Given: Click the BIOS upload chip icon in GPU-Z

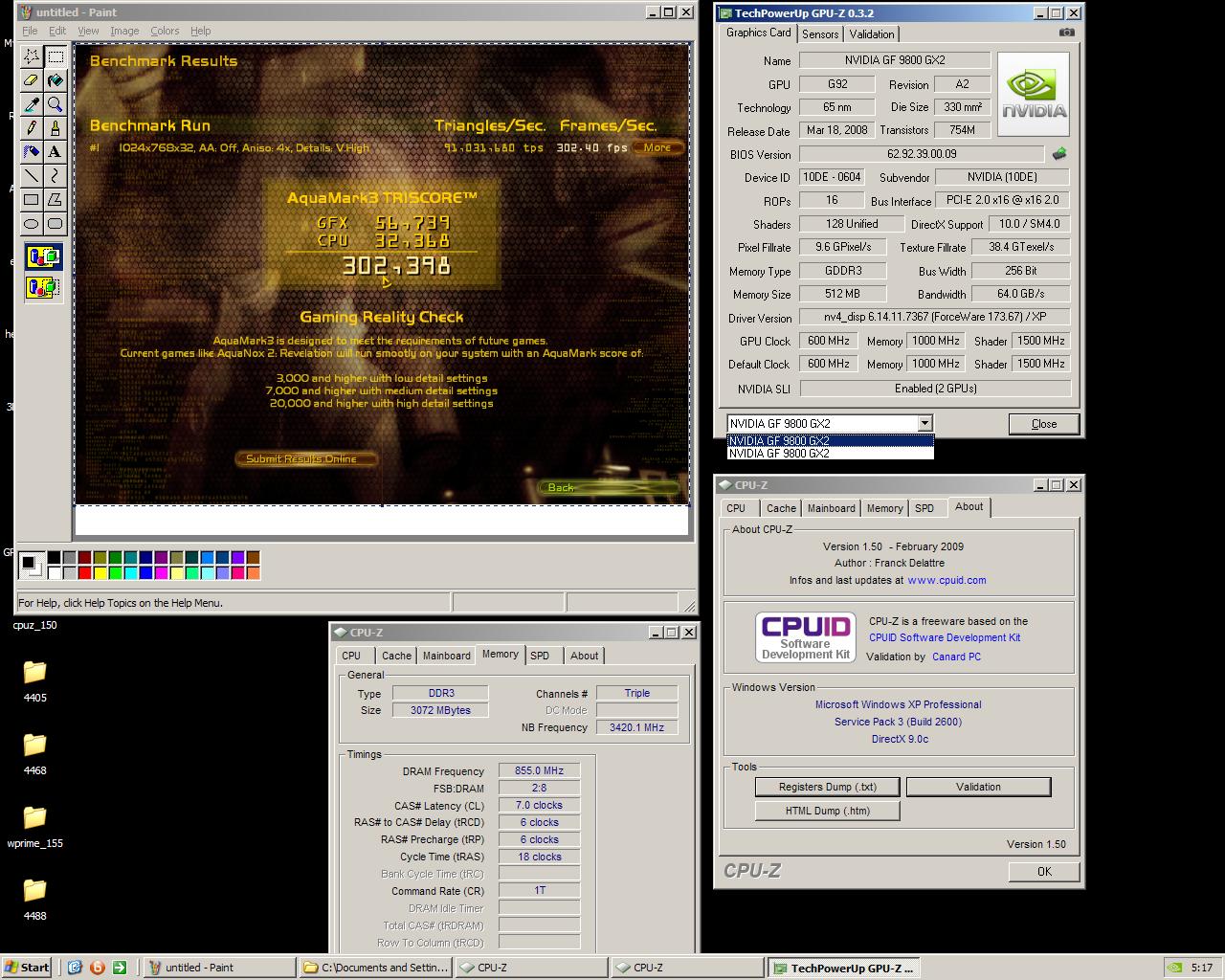Looking at the screenshot, I should [1059, 153].
